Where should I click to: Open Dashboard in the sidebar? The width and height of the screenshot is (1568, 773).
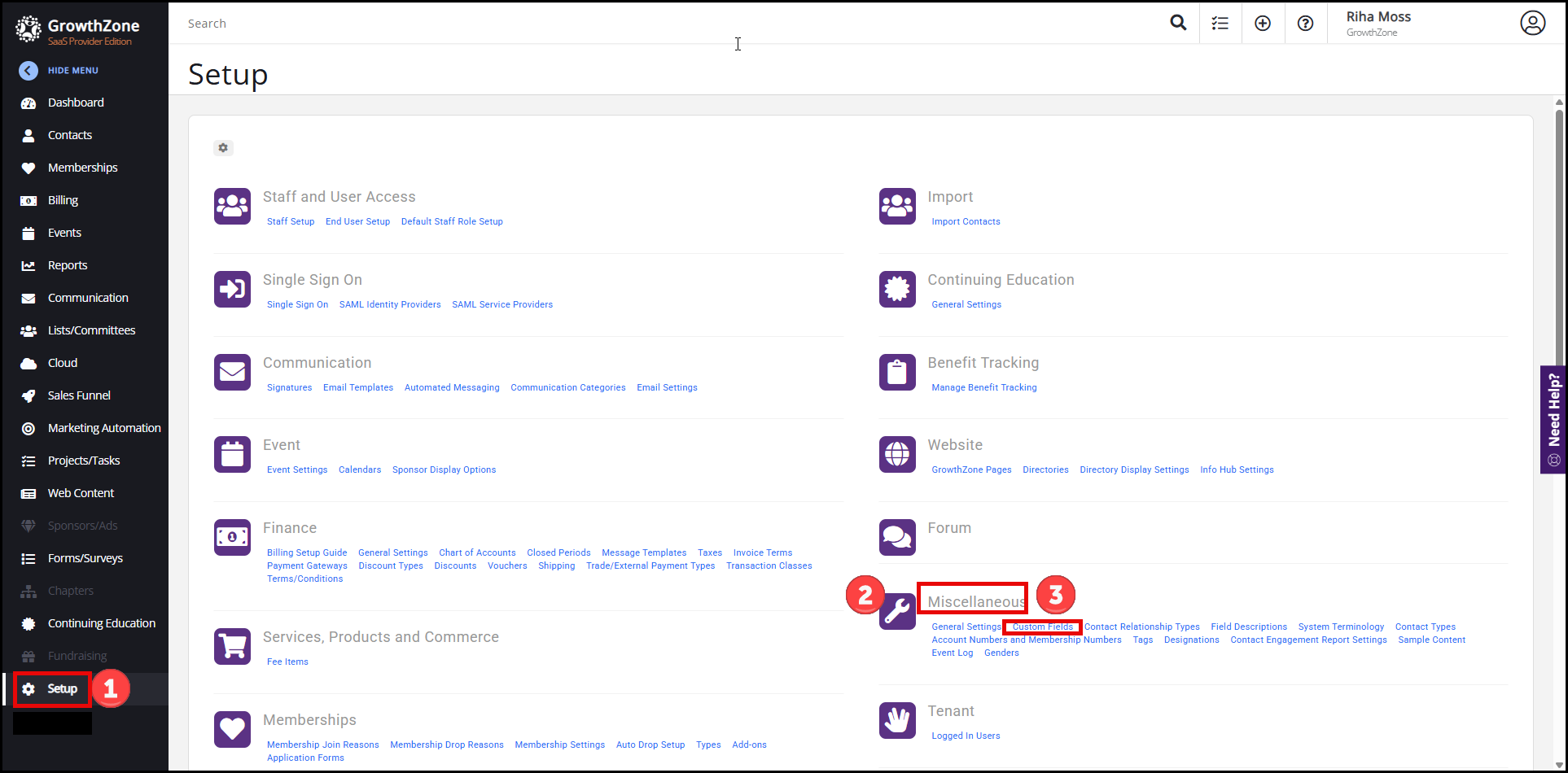click(76, 103)
